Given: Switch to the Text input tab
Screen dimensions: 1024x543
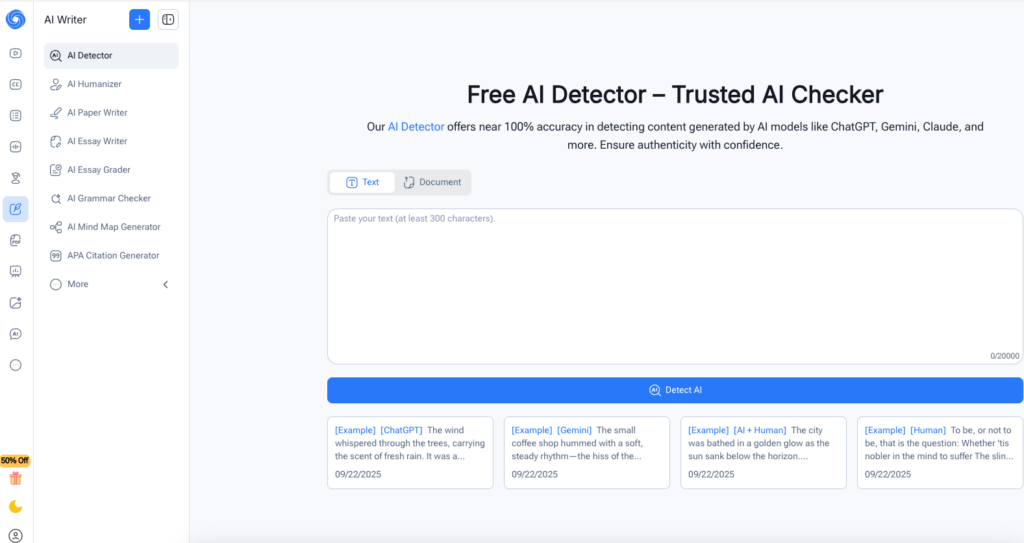Looking at the screenshot, I should pyautogui.click(x=362, y=182).
